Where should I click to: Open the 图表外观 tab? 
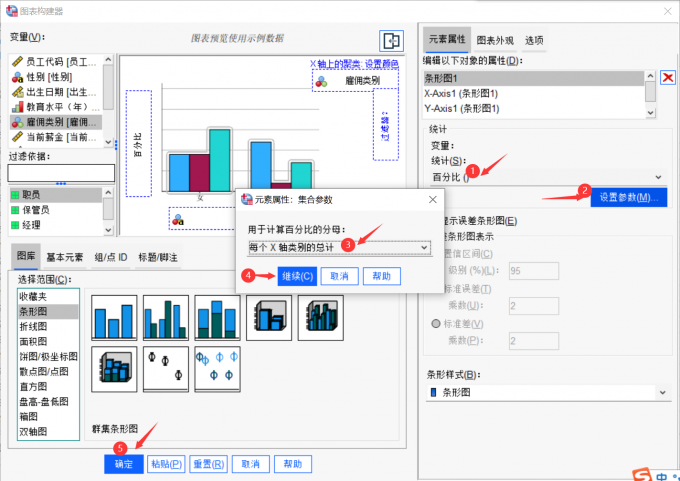pos(495,40)
